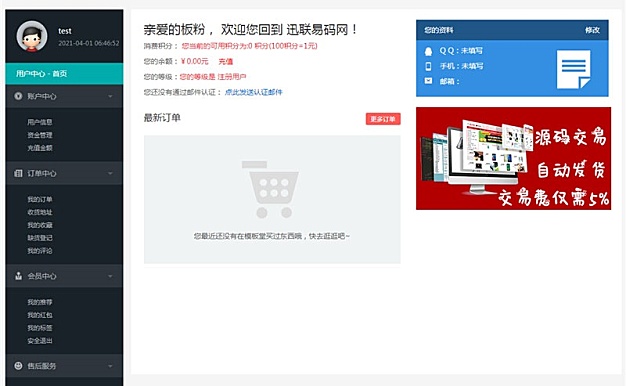Open 我的评论 menu item
This screenshot has height=386, width=626.
40,251
